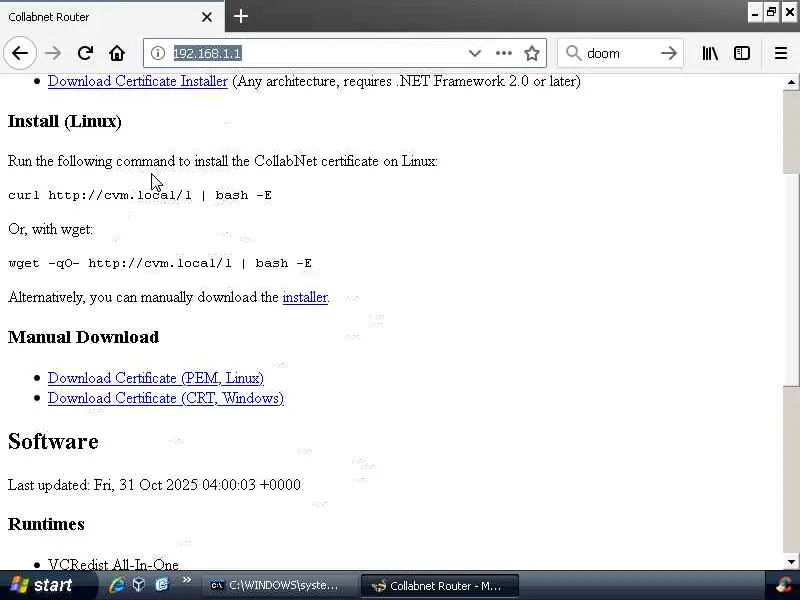The width and height of the screenshot is (800, 600).
Task: Click the search magnifier icon
Action: 573,53
